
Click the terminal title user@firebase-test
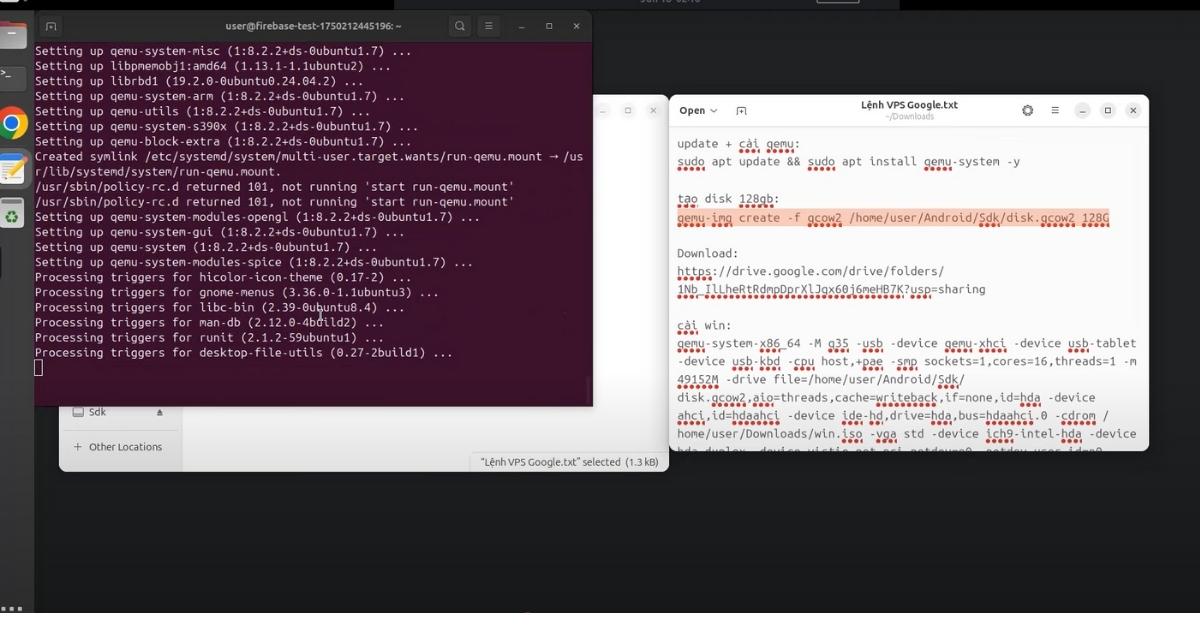[314, 26]
